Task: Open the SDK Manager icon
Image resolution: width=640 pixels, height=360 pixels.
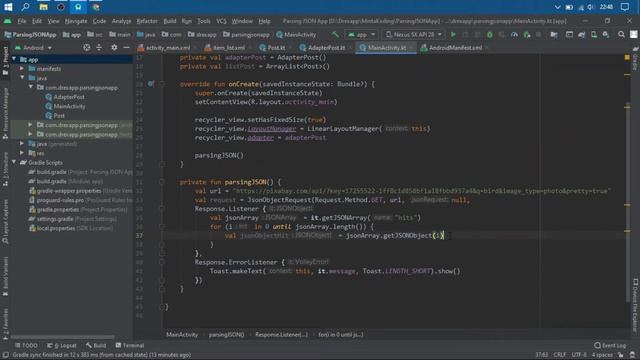Action: (606, 35)
